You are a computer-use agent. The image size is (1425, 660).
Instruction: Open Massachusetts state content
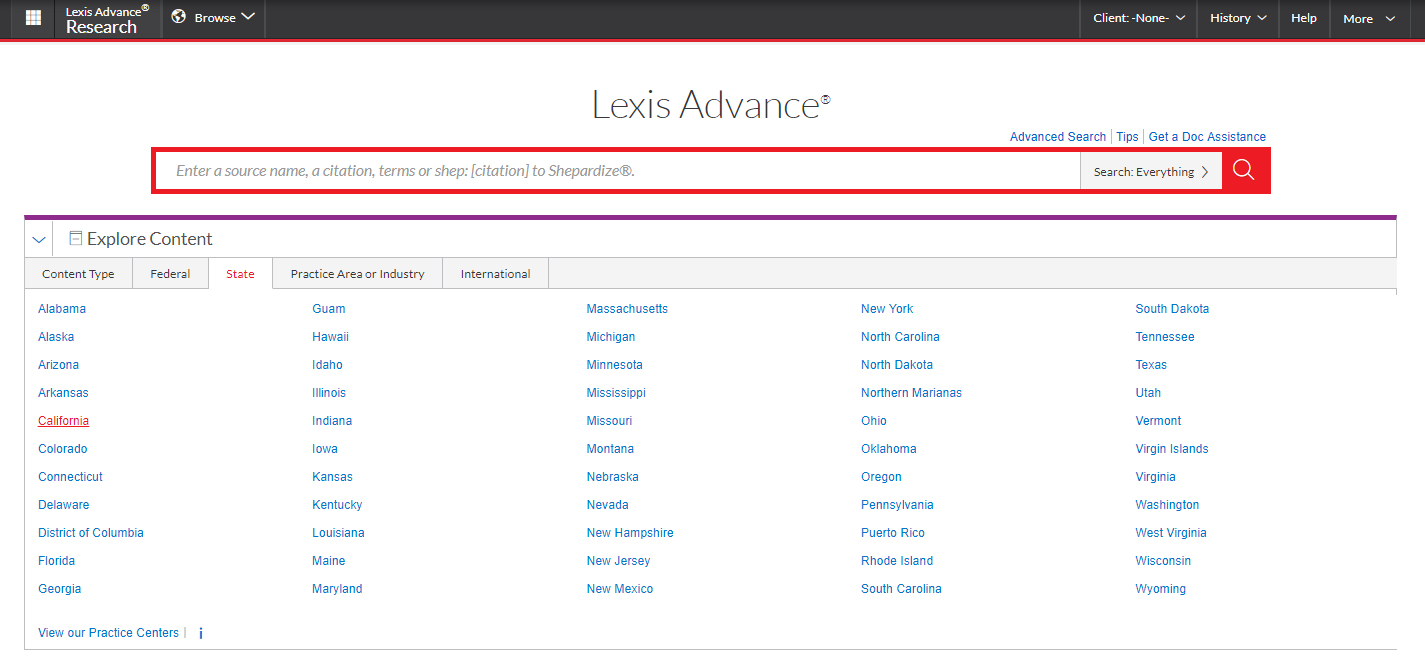point(627,309)
